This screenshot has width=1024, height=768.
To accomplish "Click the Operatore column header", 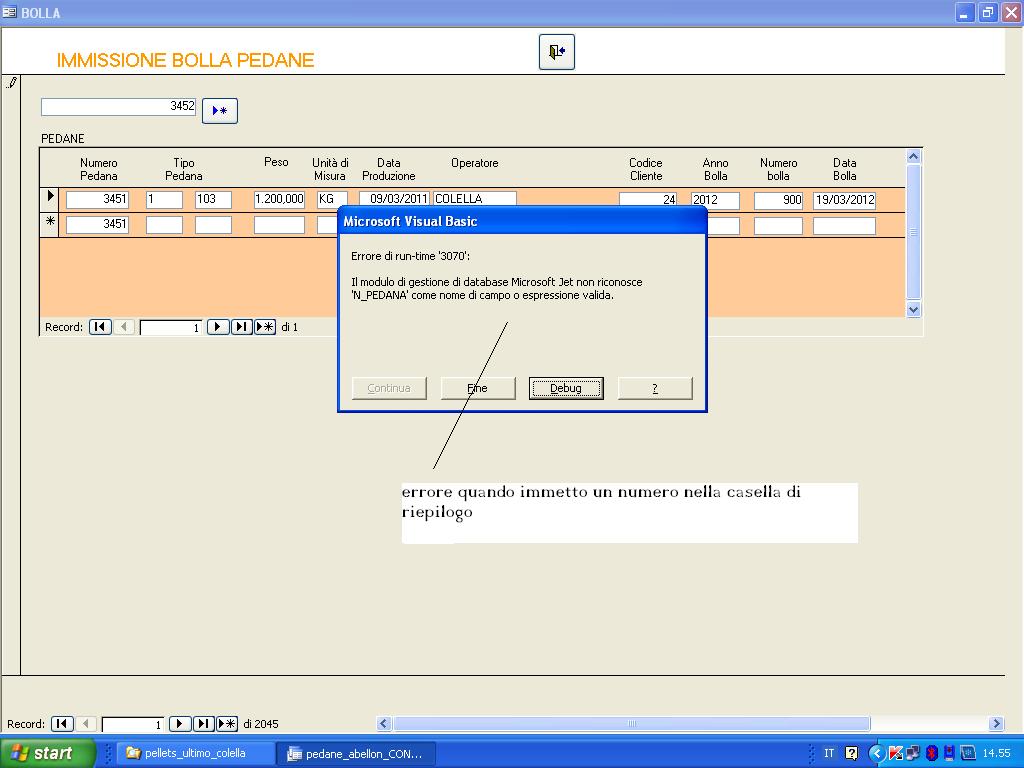I will pos(475,163).
